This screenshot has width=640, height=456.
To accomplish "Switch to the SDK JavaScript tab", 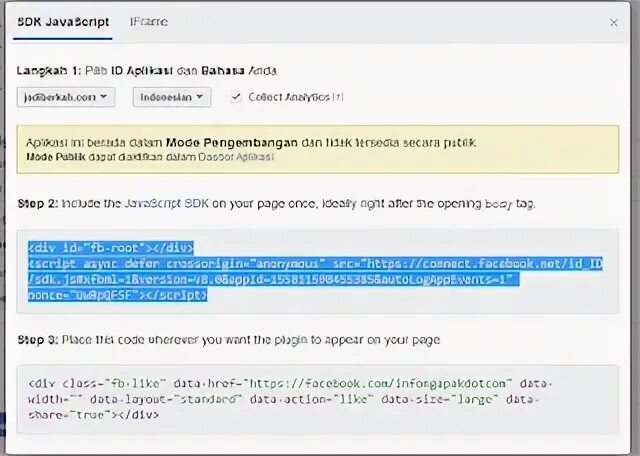I will coord(63,22).
